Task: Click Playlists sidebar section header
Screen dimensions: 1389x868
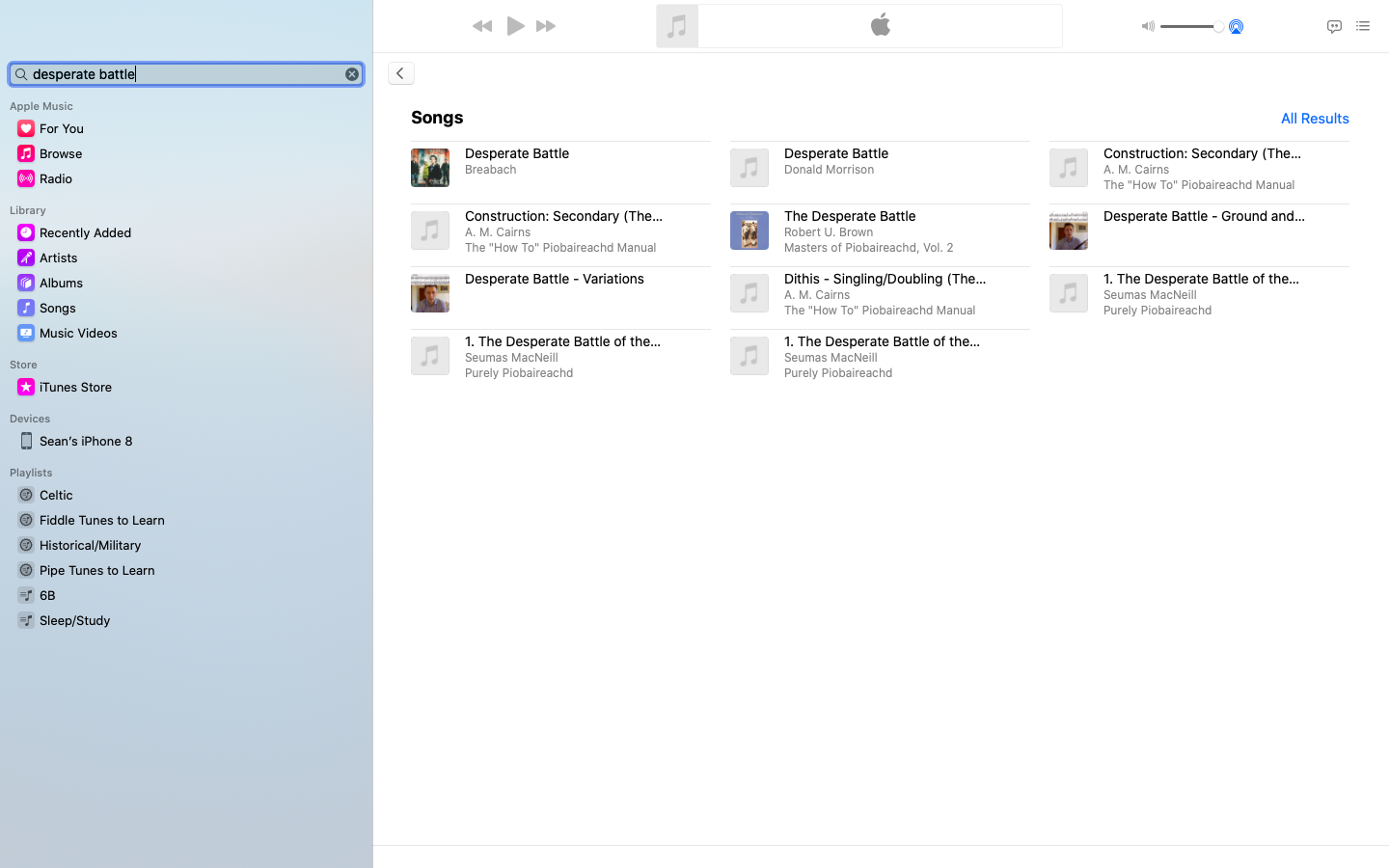Action: click(x=31, y=473)
